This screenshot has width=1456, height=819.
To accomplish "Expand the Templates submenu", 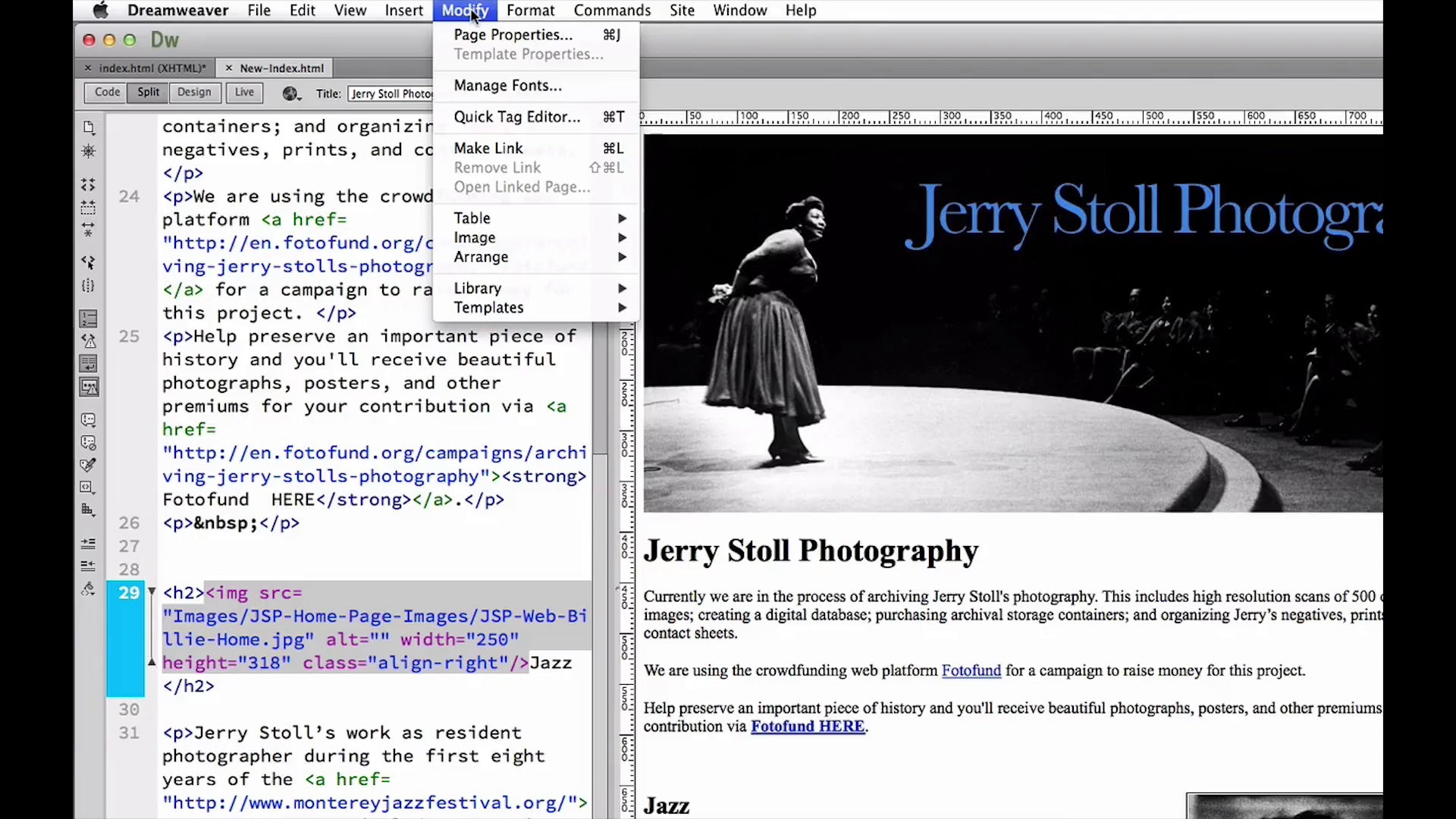I will pyautogui.click(x=536, y=308).
